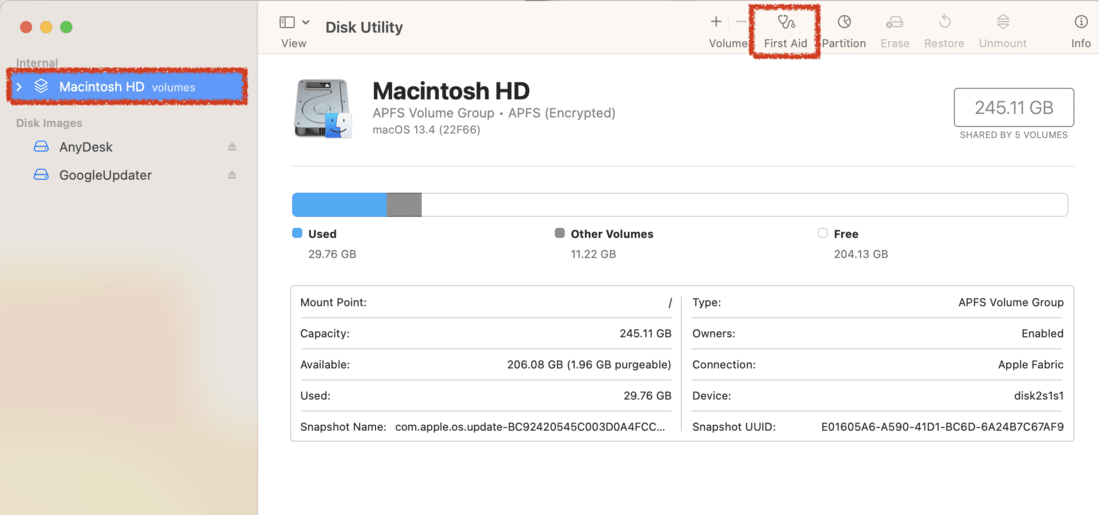Click the Owners Enabled value
Viewport: 1099px width, 515px height.
(1042, 334)
